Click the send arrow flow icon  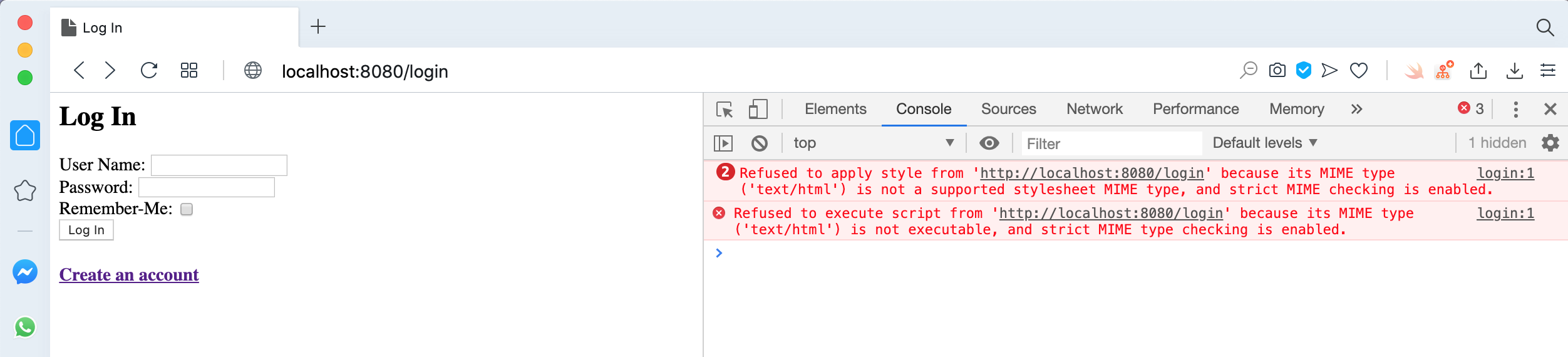[1329, 70]
